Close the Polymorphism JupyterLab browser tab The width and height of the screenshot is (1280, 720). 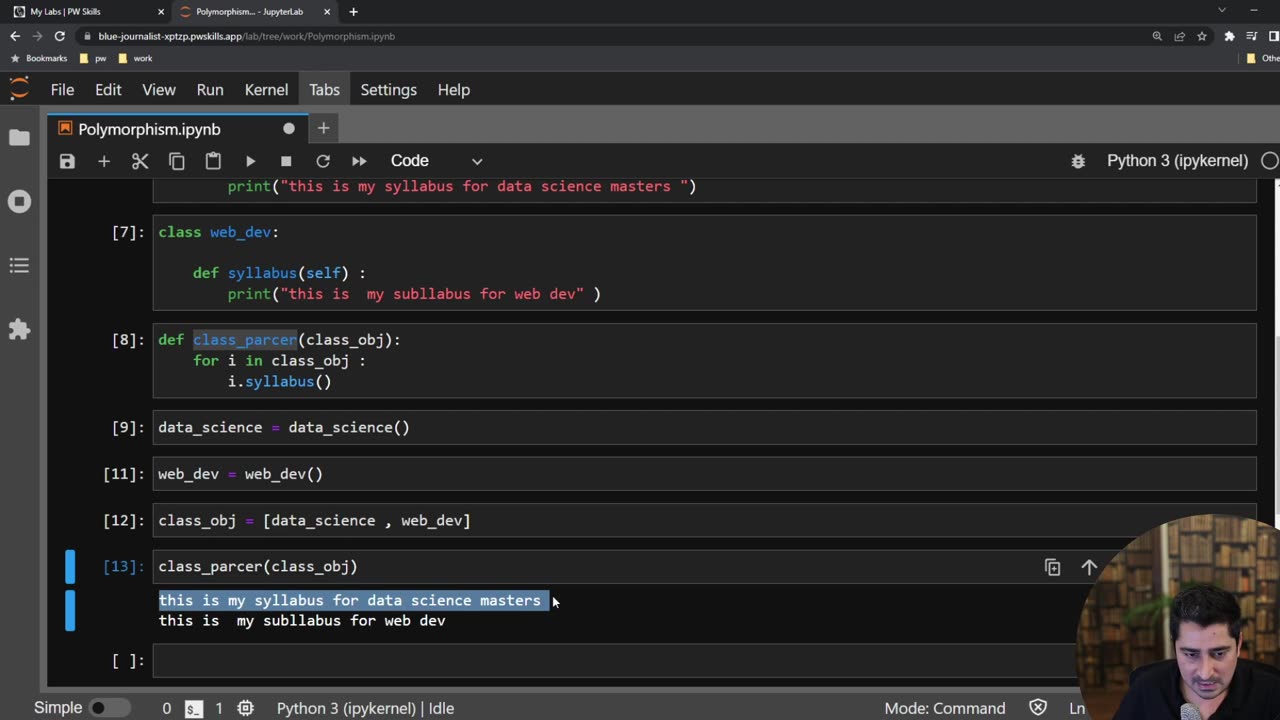pos(326,12)
